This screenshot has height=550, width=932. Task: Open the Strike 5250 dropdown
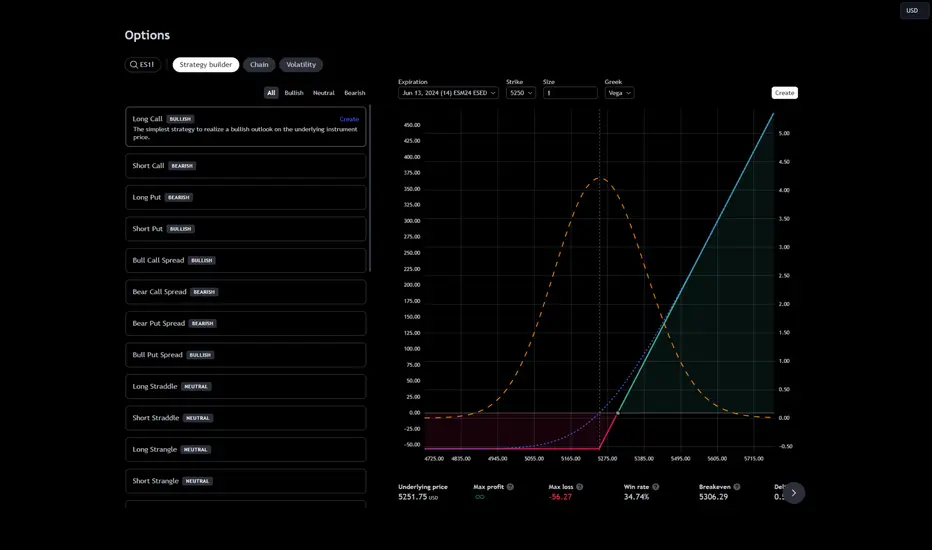(x=521, y=93)
